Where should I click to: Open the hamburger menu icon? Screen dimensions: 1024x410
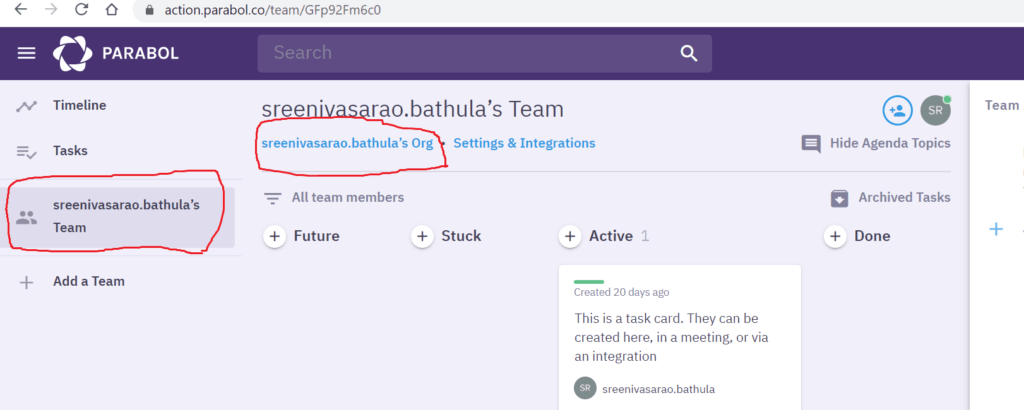click(x=26, y=53)
